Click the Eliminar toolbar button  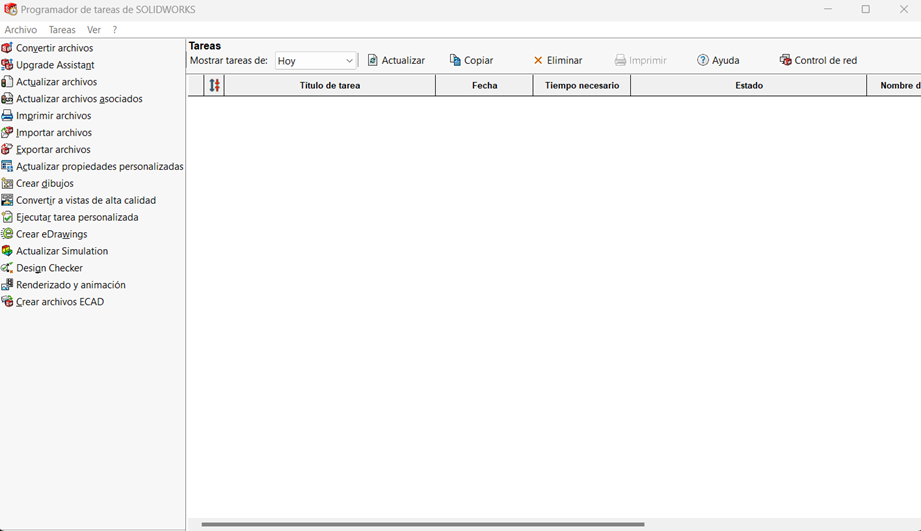point(557,60)
